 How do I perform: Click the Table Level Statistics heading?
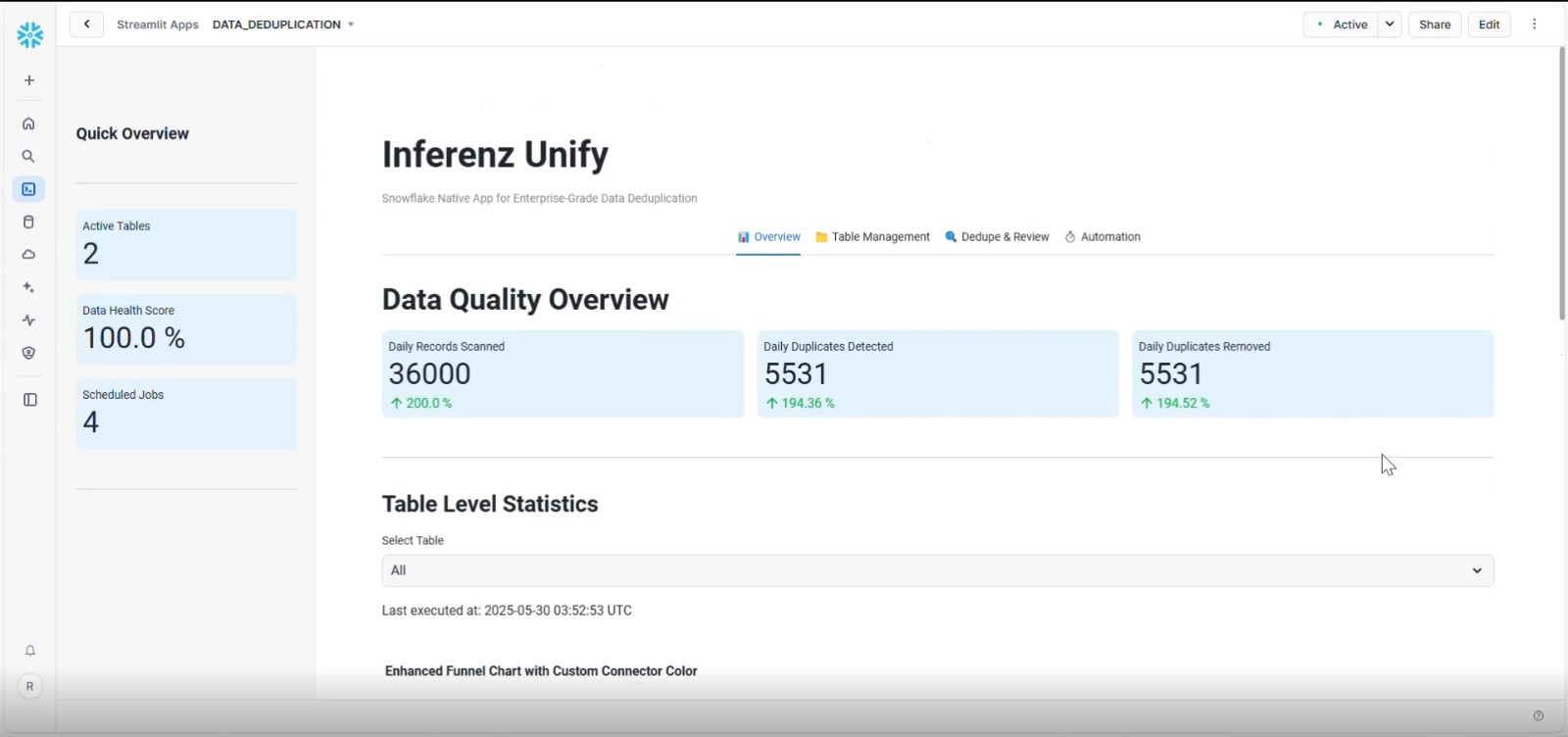pos(490,504)
